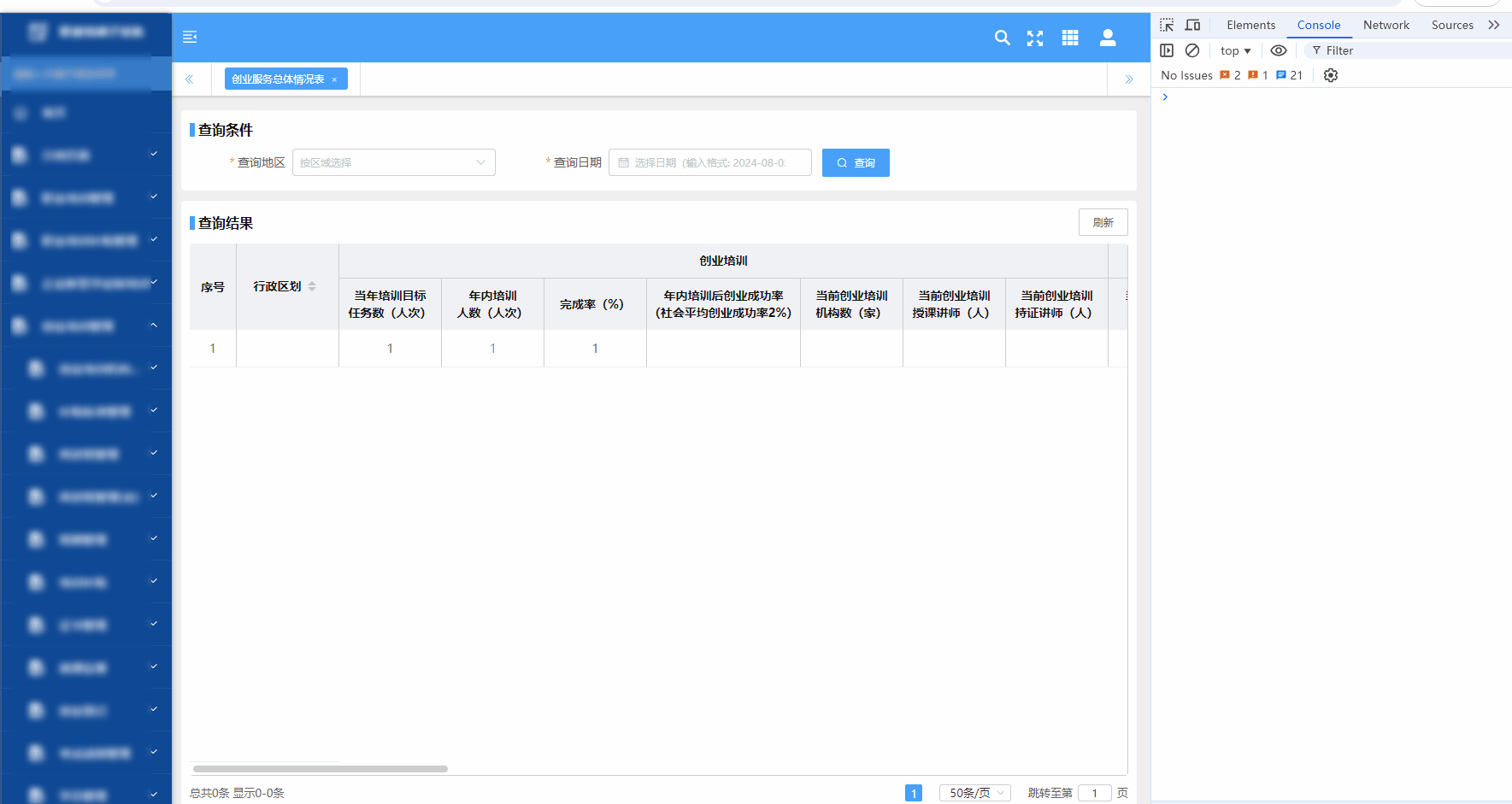Switch to the DevTools Console tab

click(x=1319, y=25)
